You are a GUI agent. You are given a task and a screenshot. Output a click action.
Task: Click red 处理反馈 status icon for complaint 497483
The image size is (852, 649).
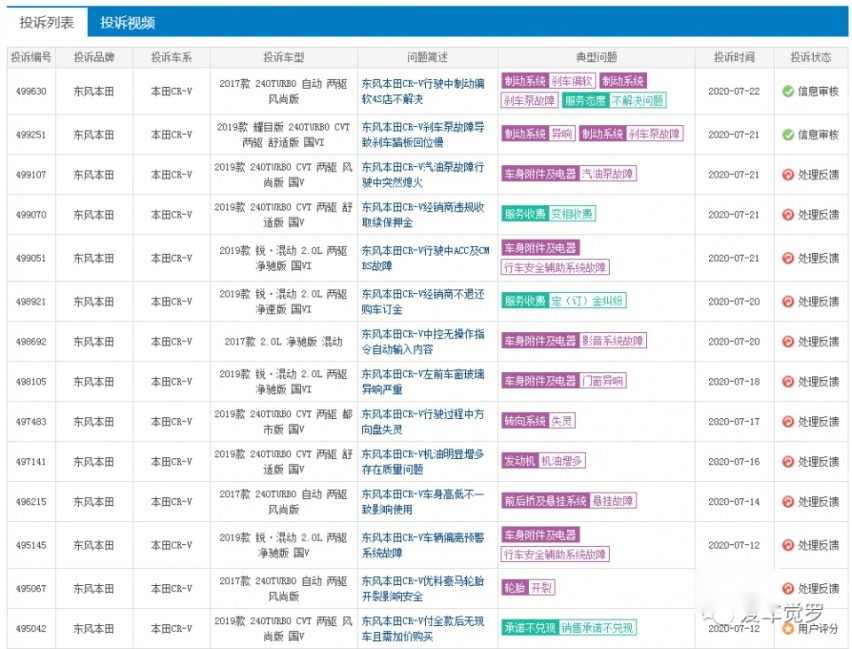click(x=788, y=422)
